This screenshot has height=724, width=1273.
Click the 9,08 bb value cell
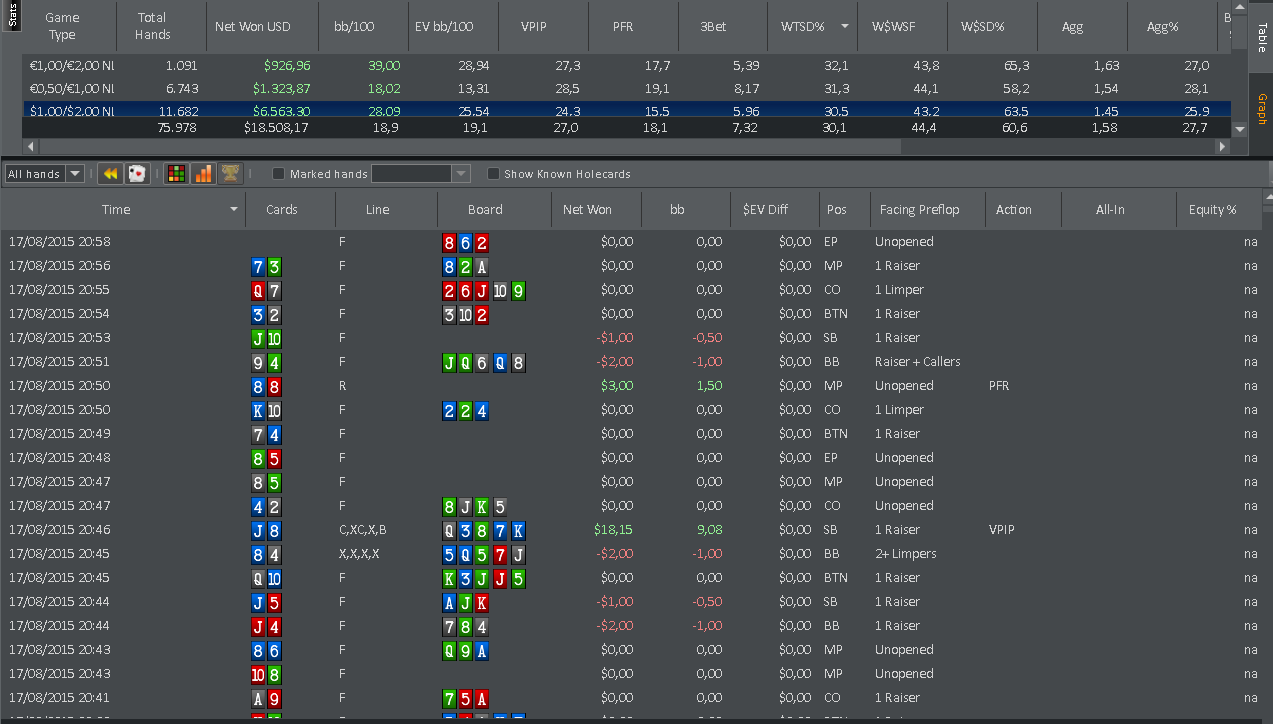pos(708,530)
